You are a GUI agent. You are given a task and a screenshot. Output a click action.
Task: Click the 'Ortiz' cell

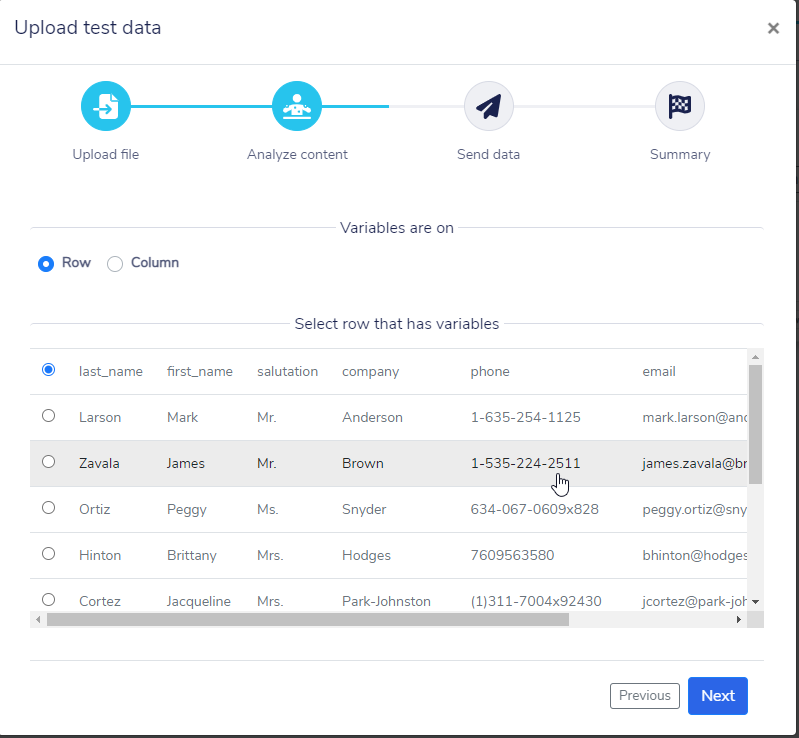[94, 509]
